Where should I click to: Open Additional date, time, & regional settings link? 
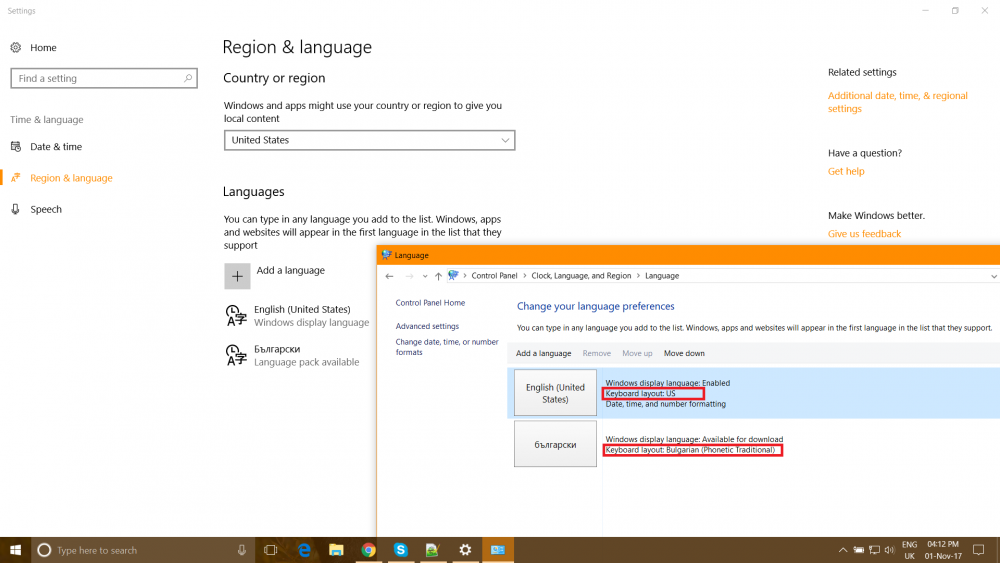click(x=897, y=102)
